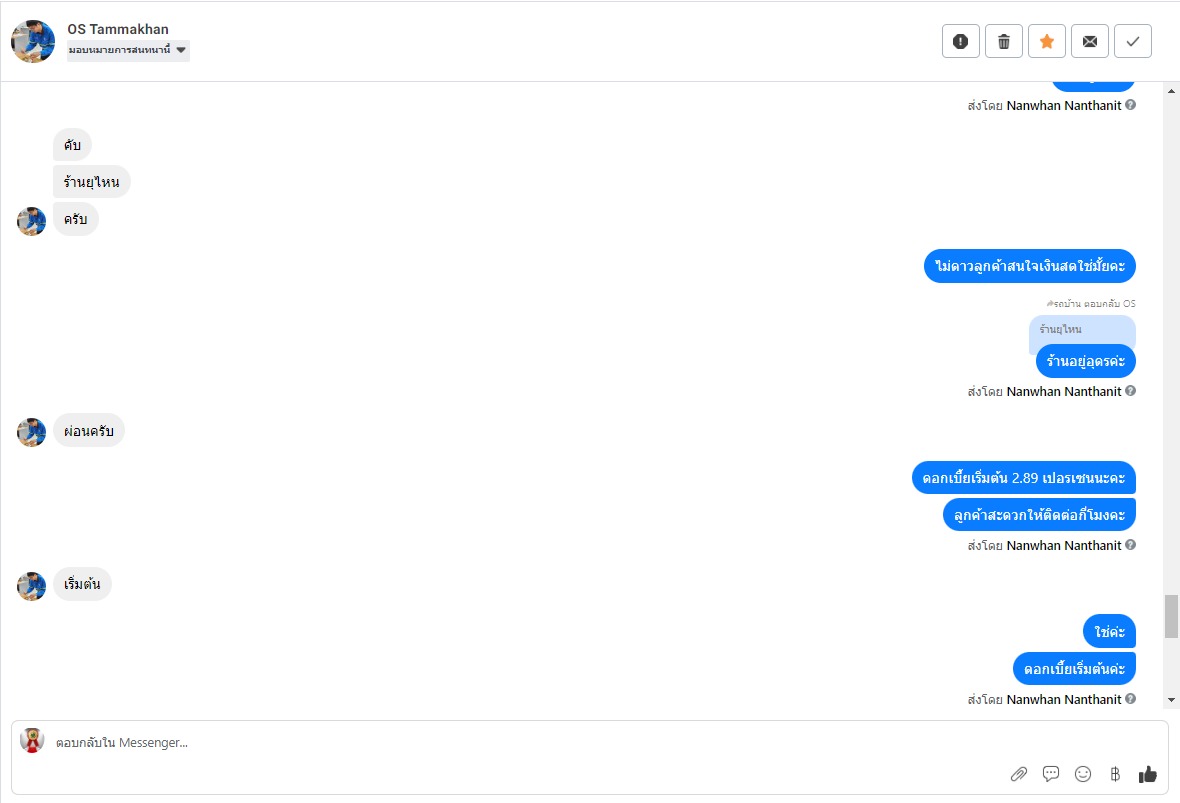Image resolution: width=1180 pixels, height=803 pixels.
Task: Click Nanwhan Nanthanit below ดอกเบี้ยเริ่มต้นค่ะ message
Action: [x=1063, y=699]
